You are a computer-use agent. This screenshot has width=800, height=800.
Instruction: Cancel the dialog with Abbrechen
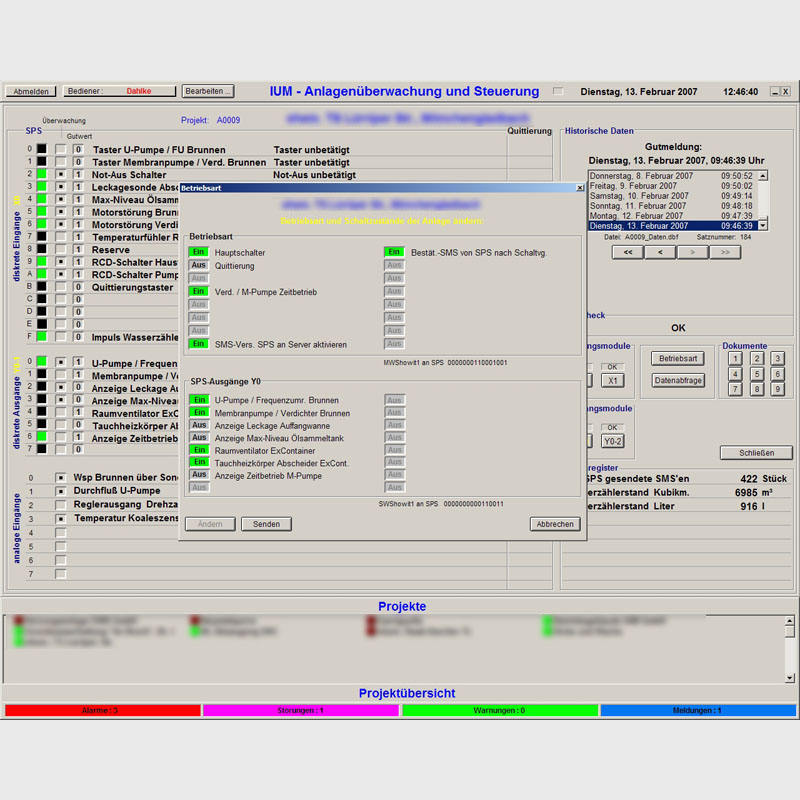[554, 524]
